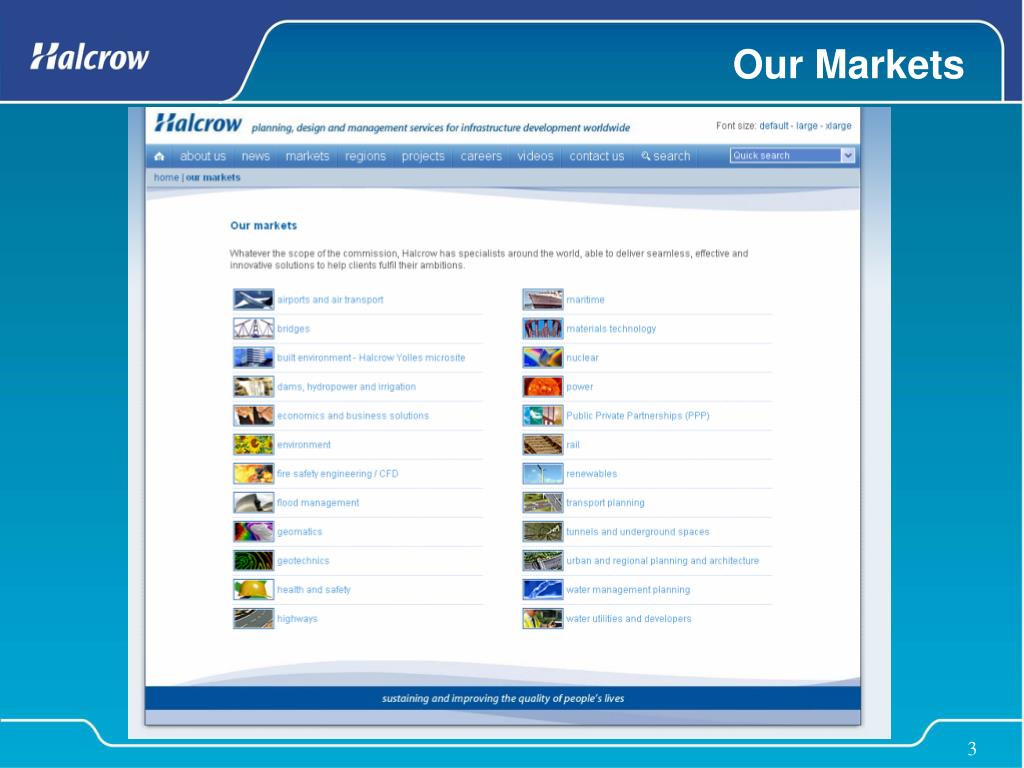The width and height of the screenshot is (1024, 768).
Task: Follow dams, hydropower and irrigation link
Action: 346,387
